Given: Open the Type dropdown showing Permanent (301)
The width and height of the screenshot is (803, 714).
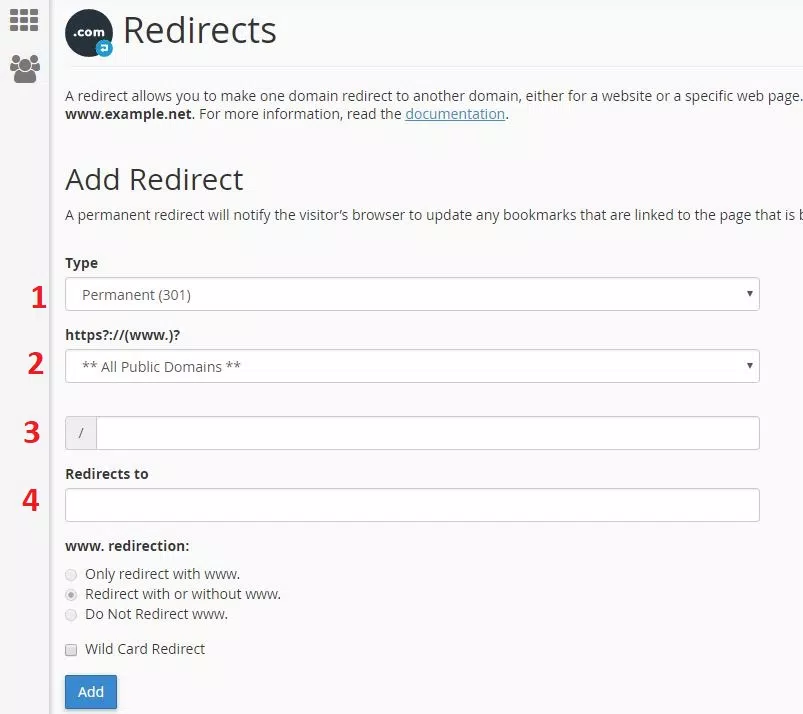Looking at the screenshot, I should pos(412,294).
